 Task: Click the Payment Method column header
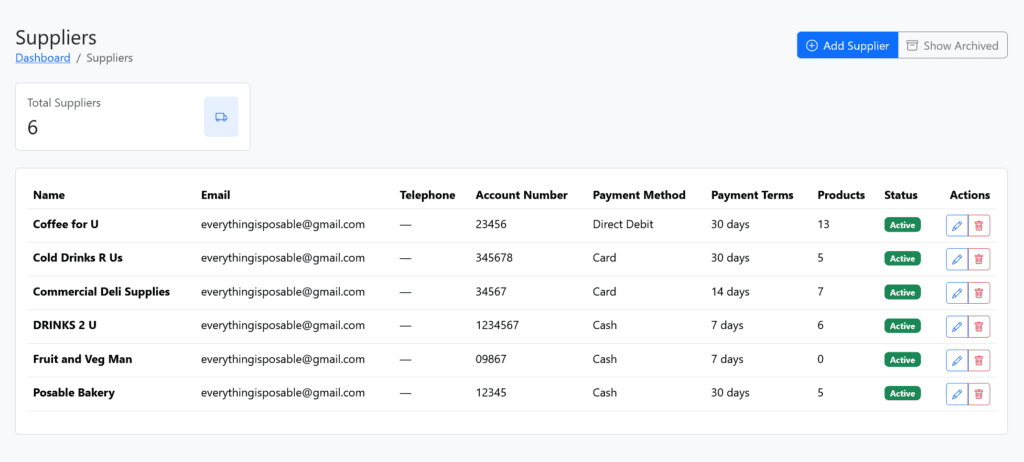639,195
